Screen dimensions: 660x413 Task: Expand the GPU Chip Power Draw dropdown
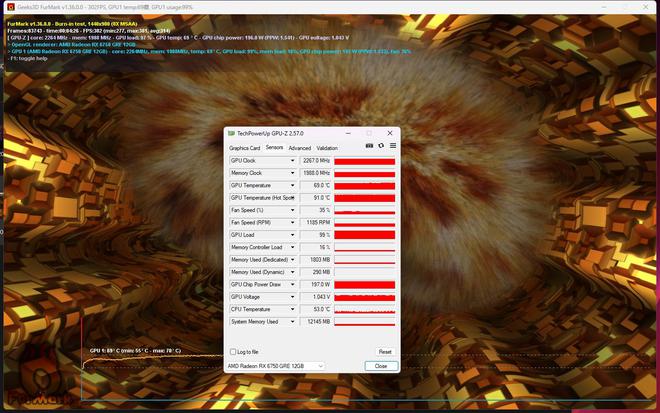pyautogui.click(x=293, y=285)
